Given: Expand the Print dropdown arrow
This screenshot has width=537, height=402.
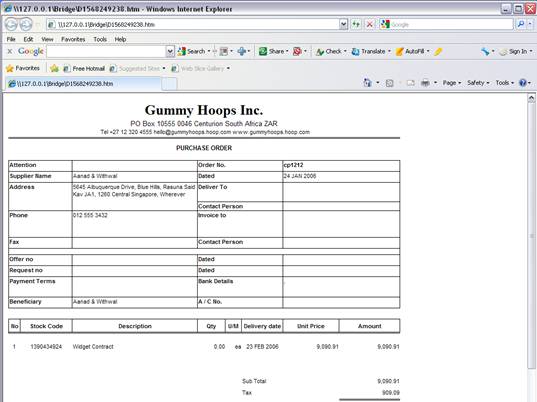Looking at the screenshot, I should coord(435,83).
